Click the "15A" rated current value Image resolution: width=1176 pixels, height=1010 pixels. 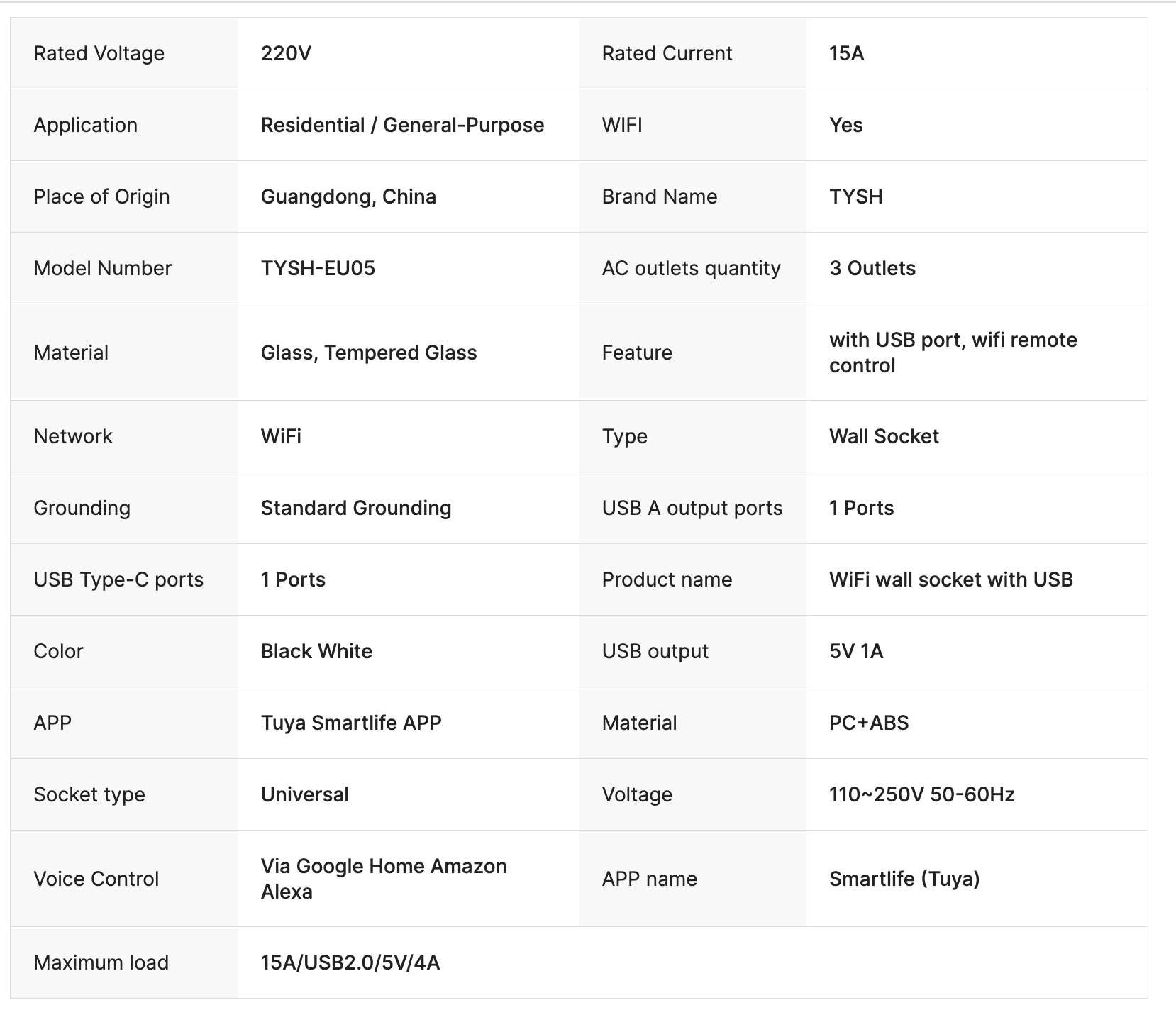846,54
